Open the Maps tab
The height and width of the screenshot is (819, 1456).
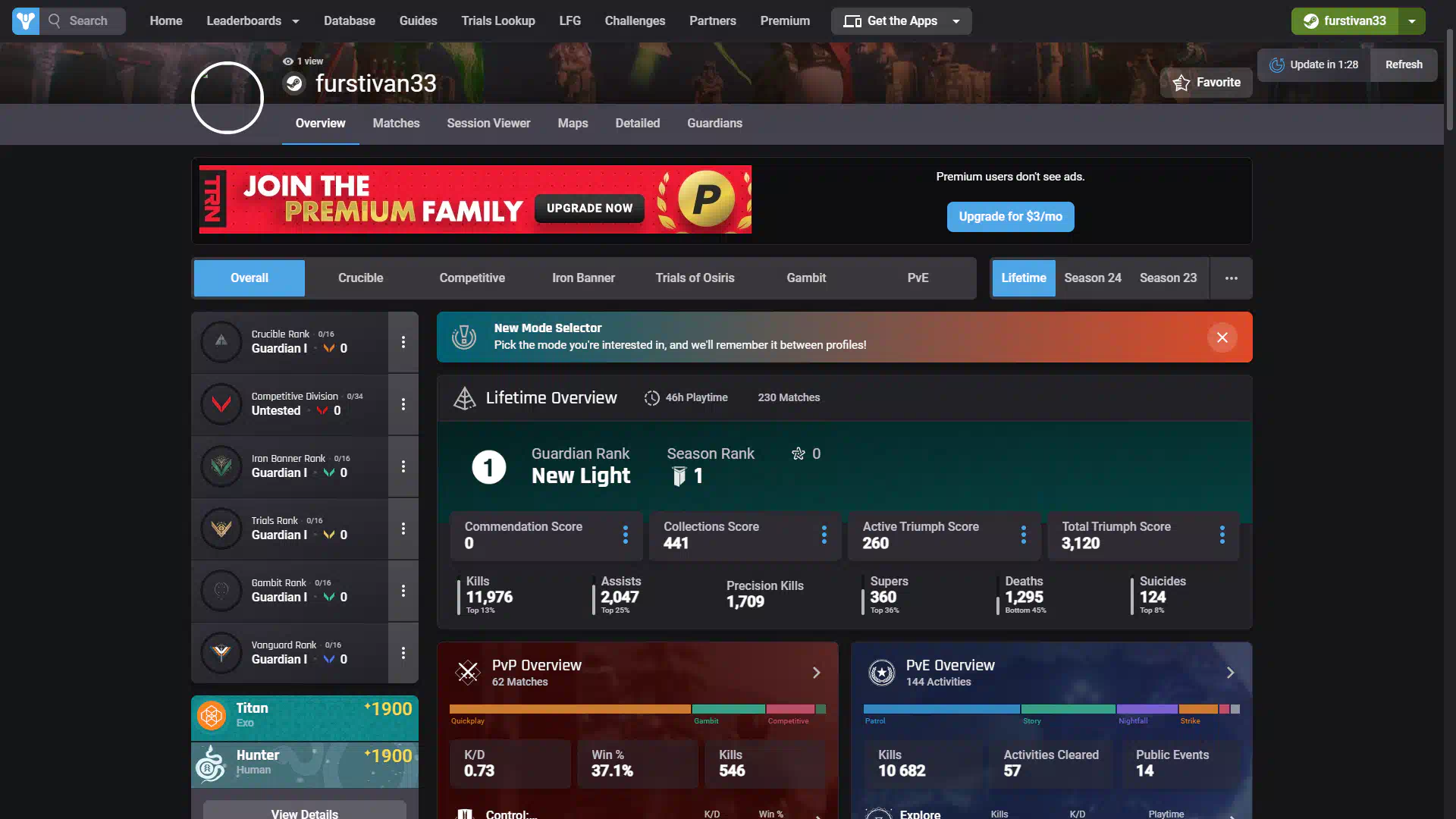[x=573, y=124]
